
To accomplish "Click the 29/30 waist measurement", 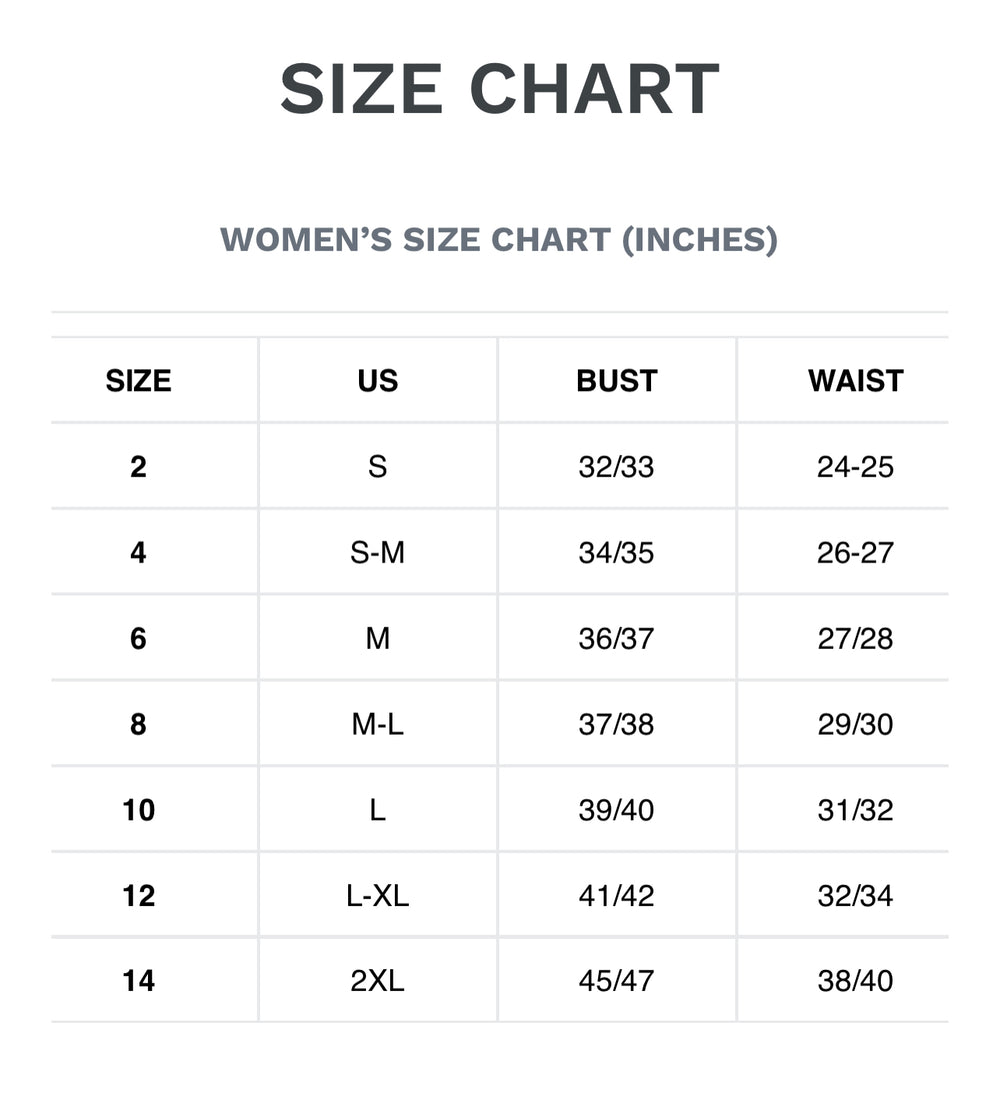I will tap(855, 725).
